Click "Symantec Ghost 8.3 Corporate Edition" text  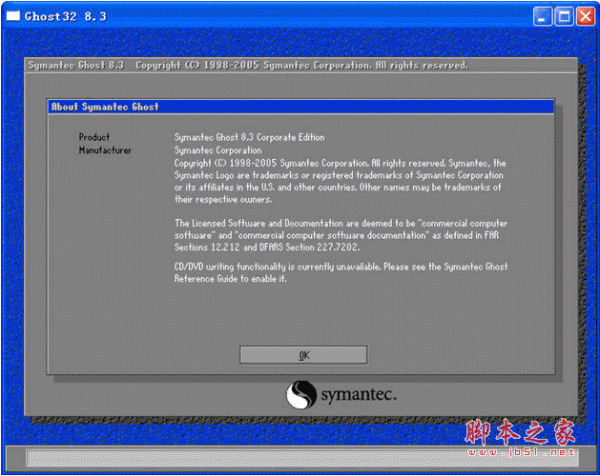[x=249, y=137]
